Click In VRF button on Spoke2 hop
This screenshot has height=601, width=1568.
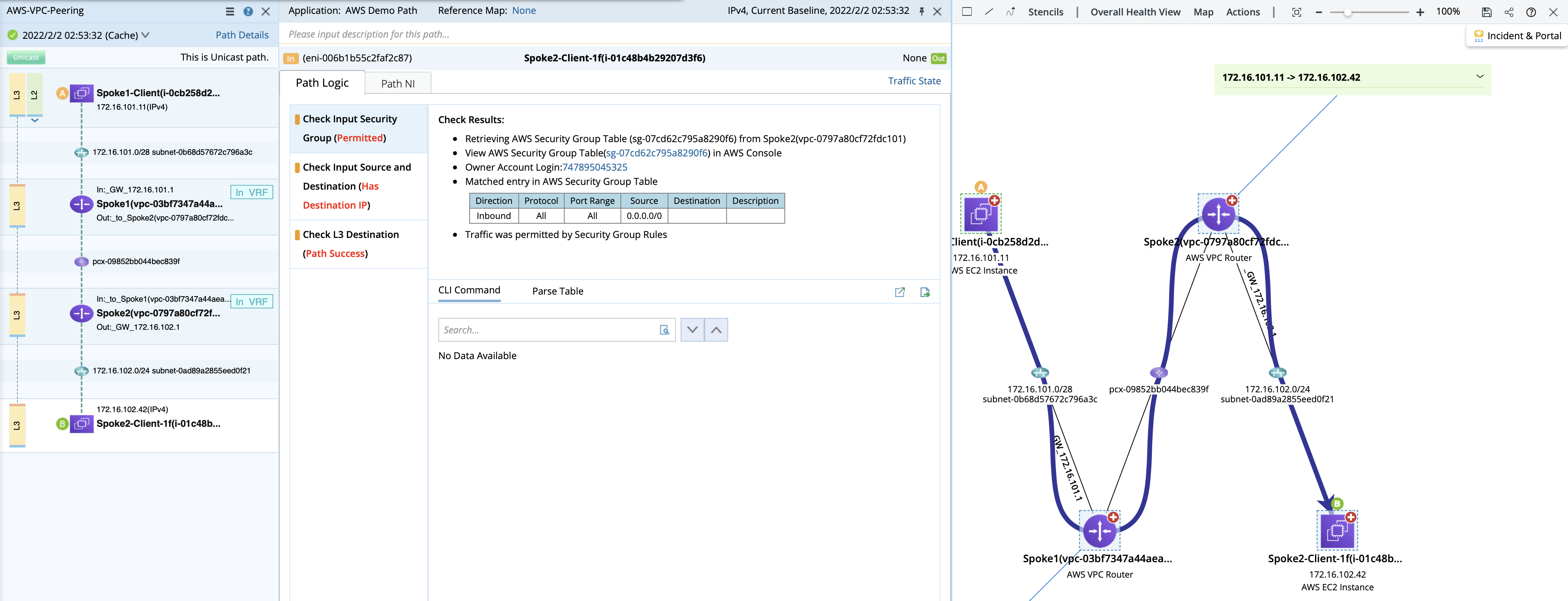pos(251,302)
